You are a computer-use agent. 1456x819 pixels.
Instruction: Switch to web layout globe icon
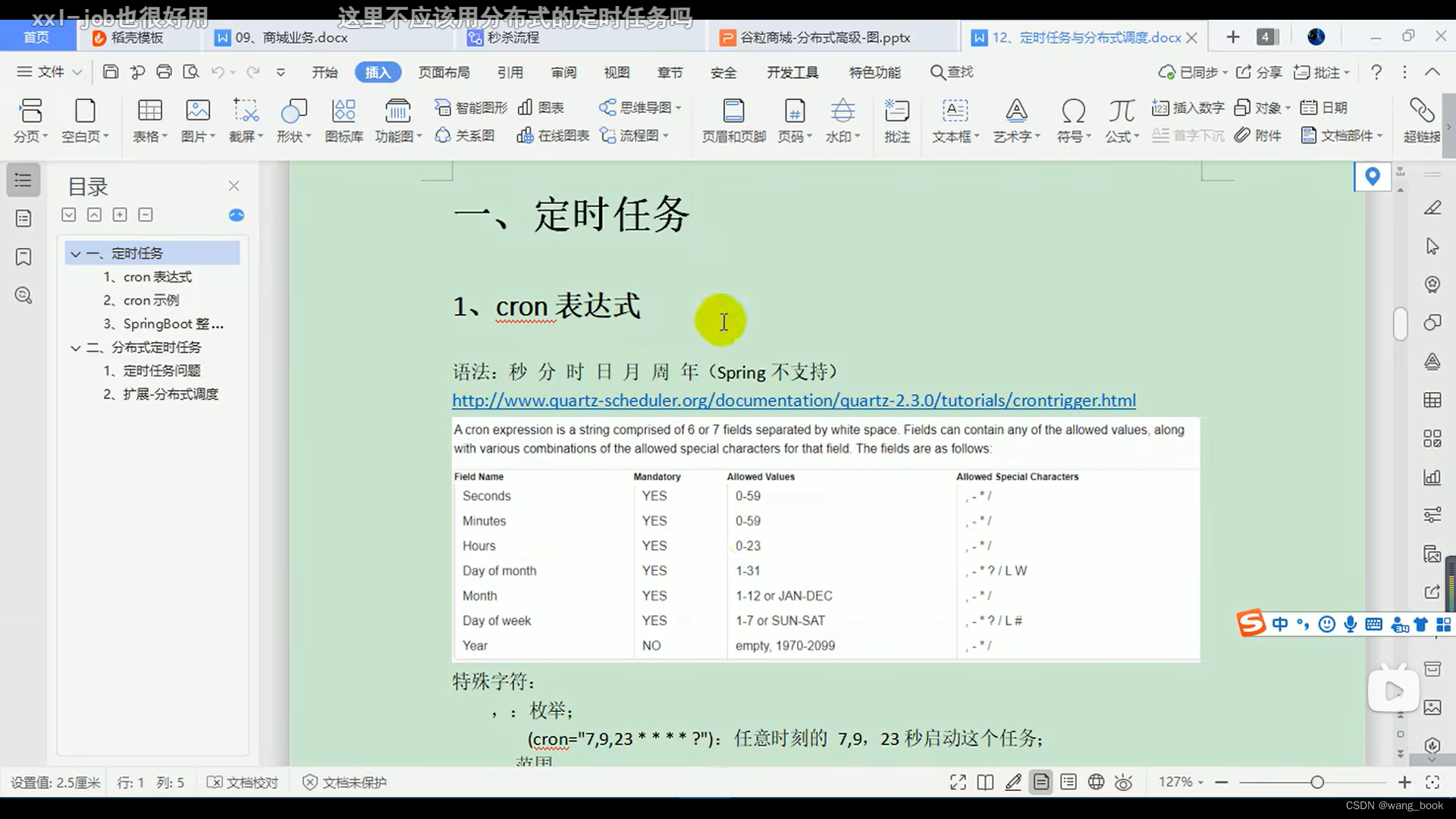point(1096,783)
